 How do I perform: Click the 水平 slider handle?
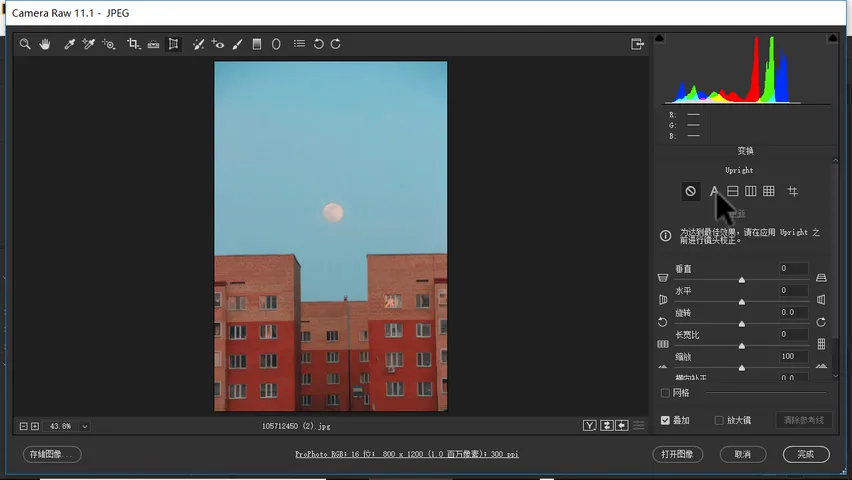point(742,302)
